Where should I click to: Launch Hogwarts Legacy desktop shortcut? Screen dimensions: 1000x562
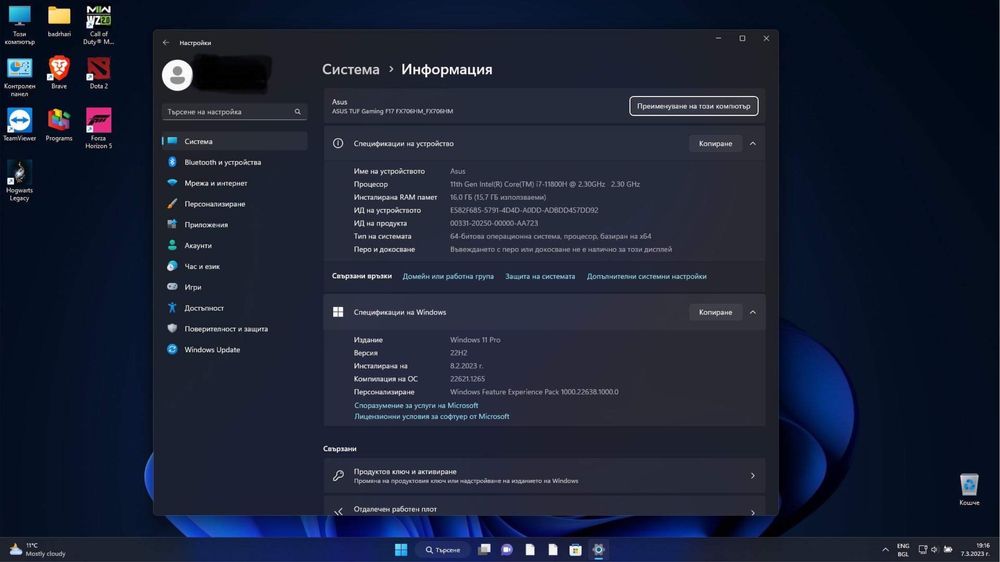point(20,181)
